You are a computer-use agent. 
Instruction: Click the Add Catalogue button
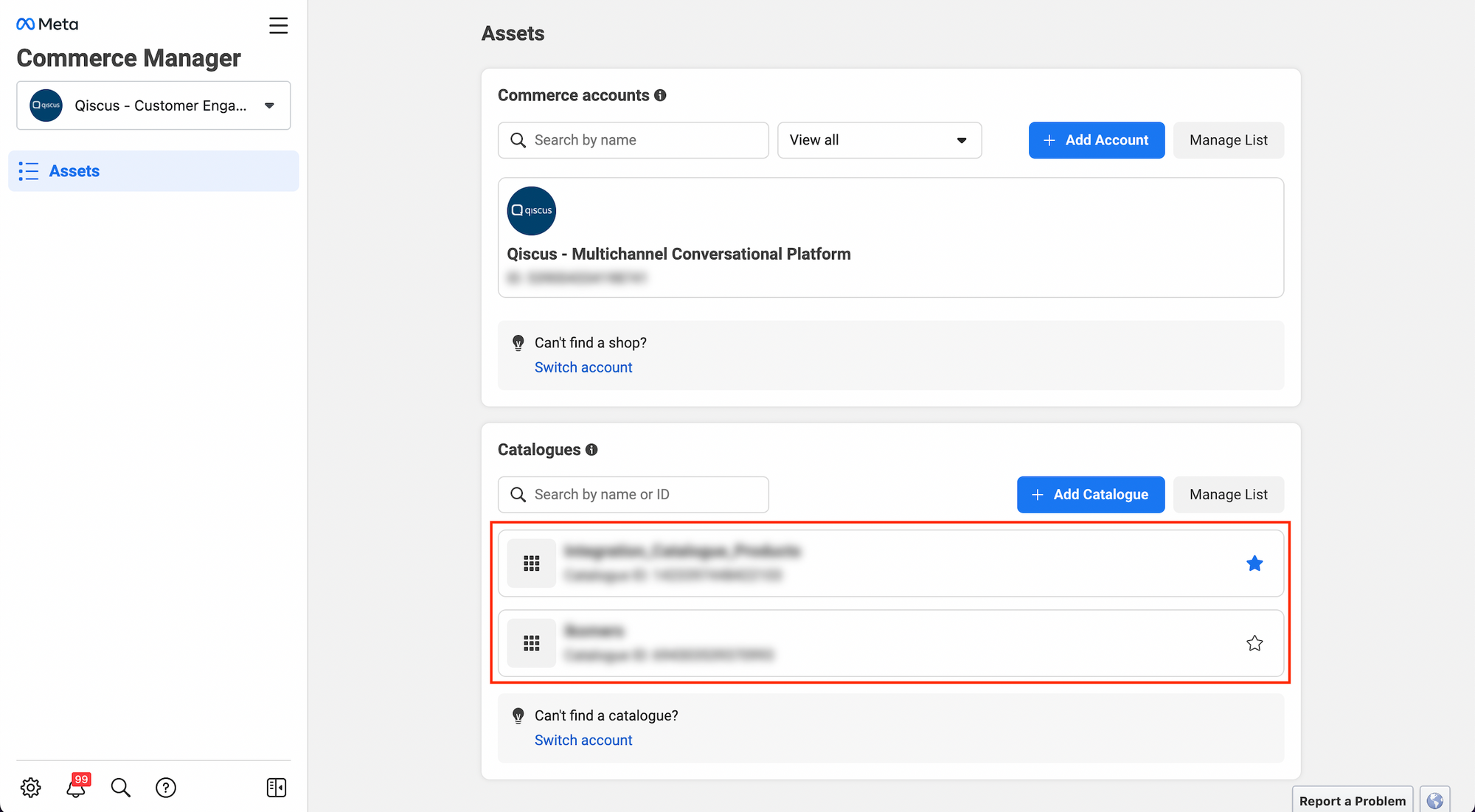(1090, 495)
